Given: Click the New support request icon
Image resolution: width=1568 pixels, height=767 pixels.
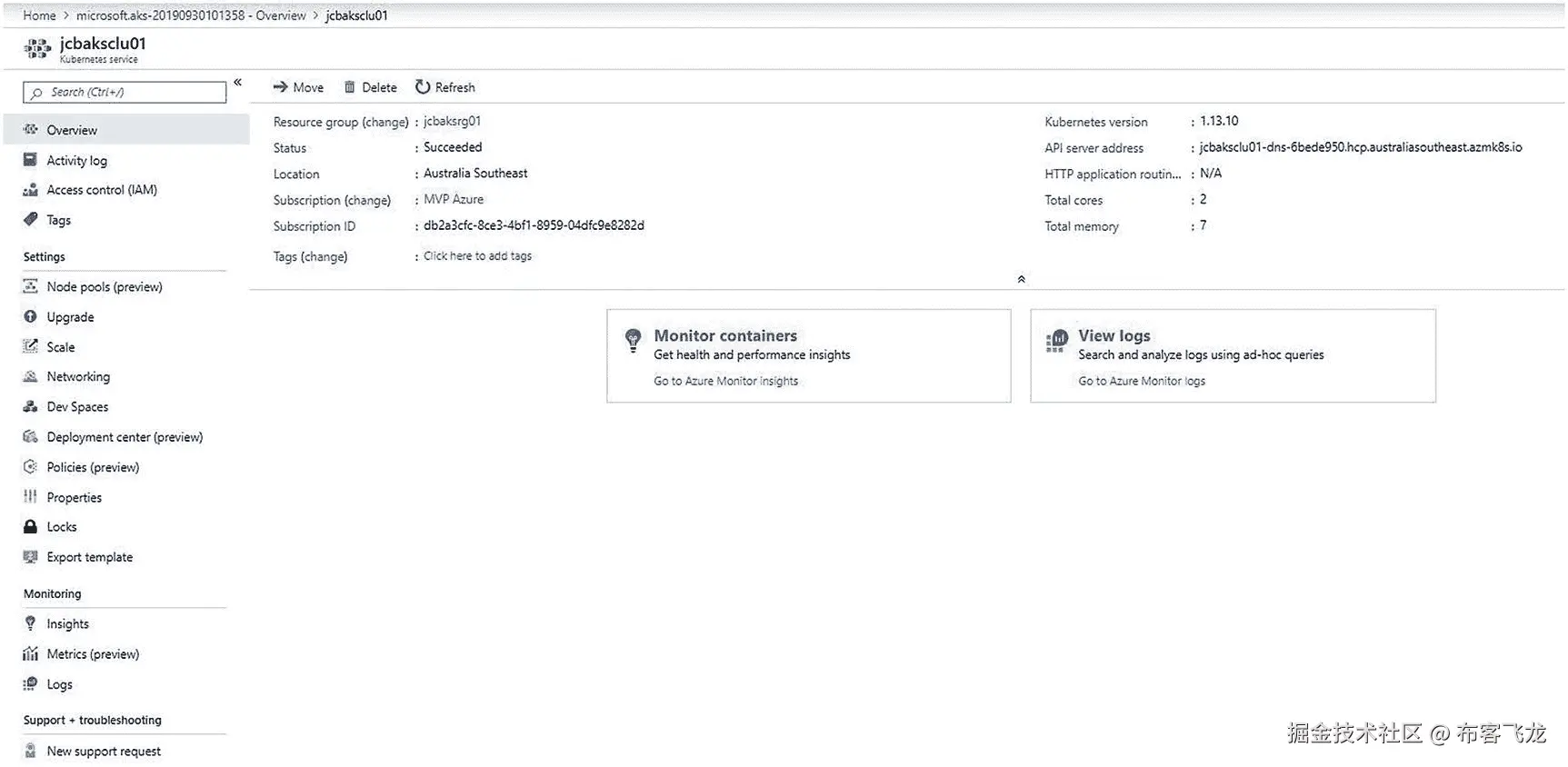Looking at the screenshot, I should coord(30,751).
